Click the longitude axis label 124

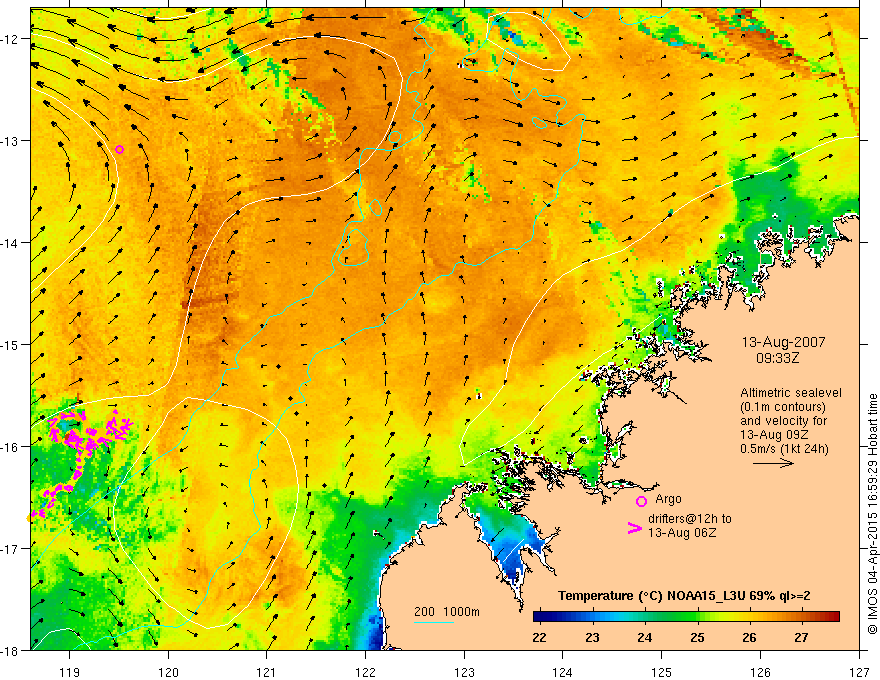click(x=563, y=672)
